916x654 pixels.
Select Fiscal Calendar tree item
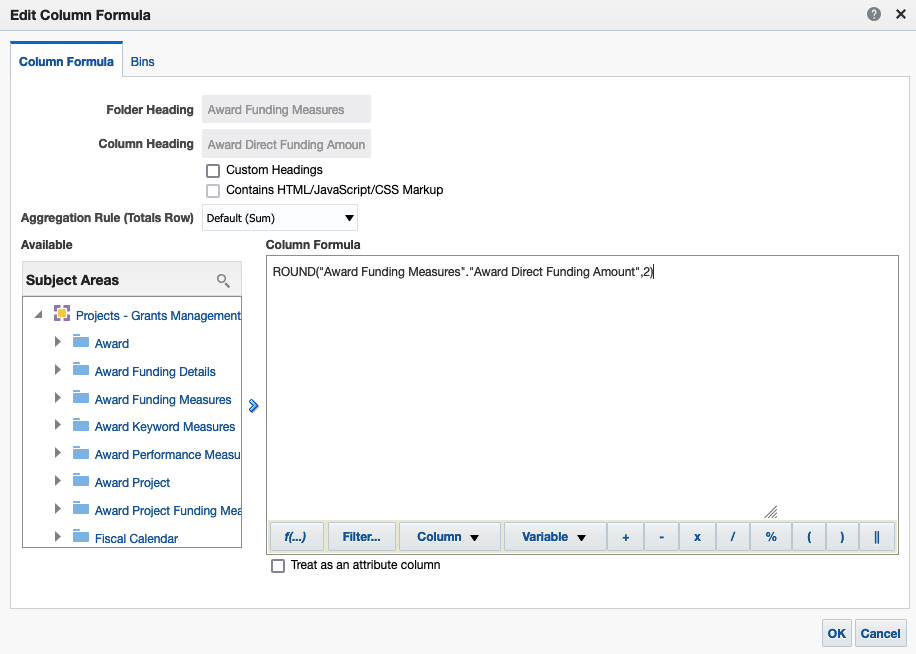click(x=136, y=538)
